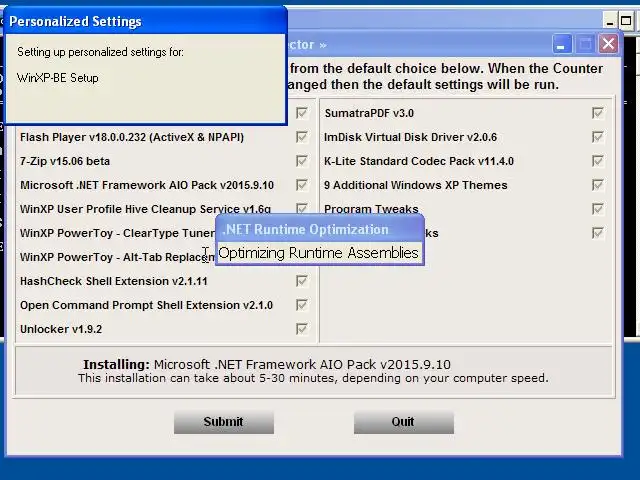Click the Personalized Settings title bar
This screenshot has height=480, width=640.
coord(145,21)
